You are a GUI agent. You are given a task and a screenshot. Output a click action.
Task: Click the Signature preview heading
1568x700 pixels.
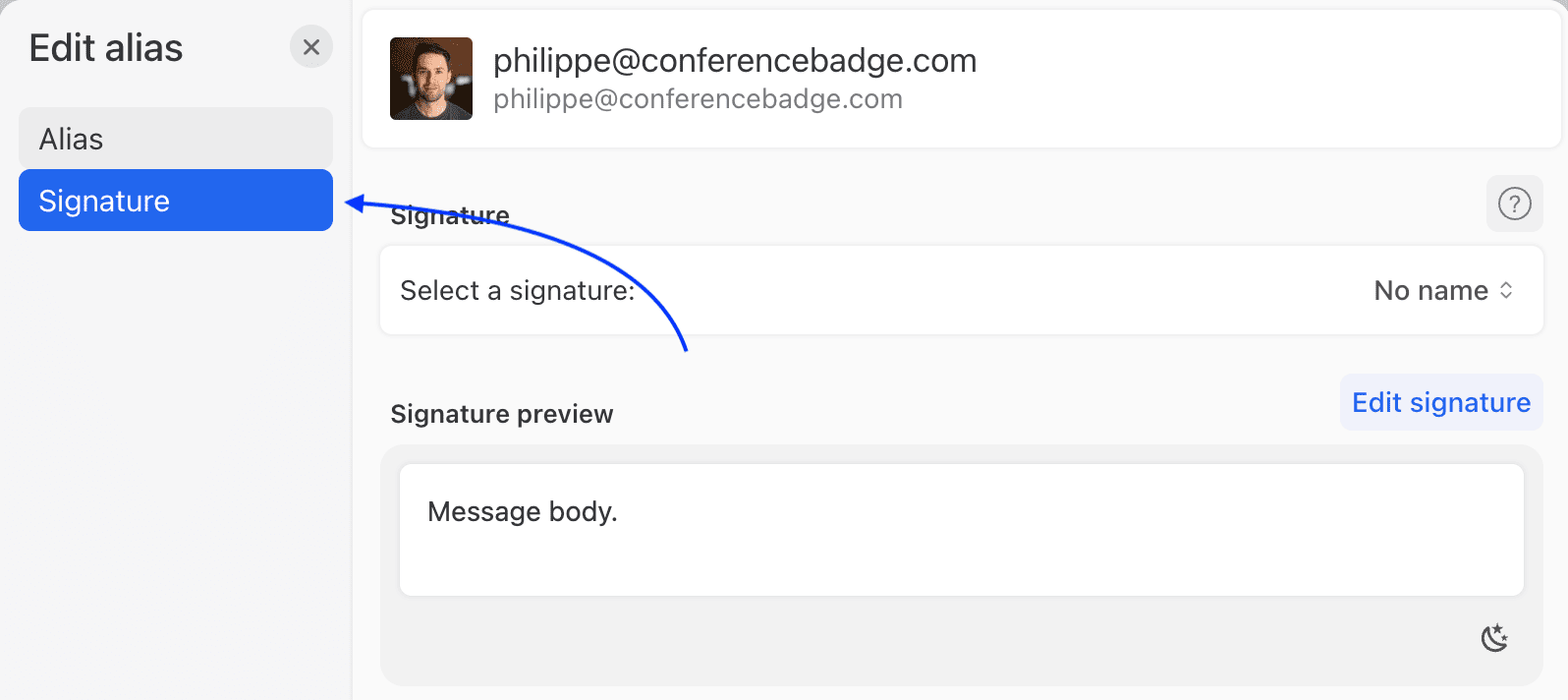click(501, 414)
